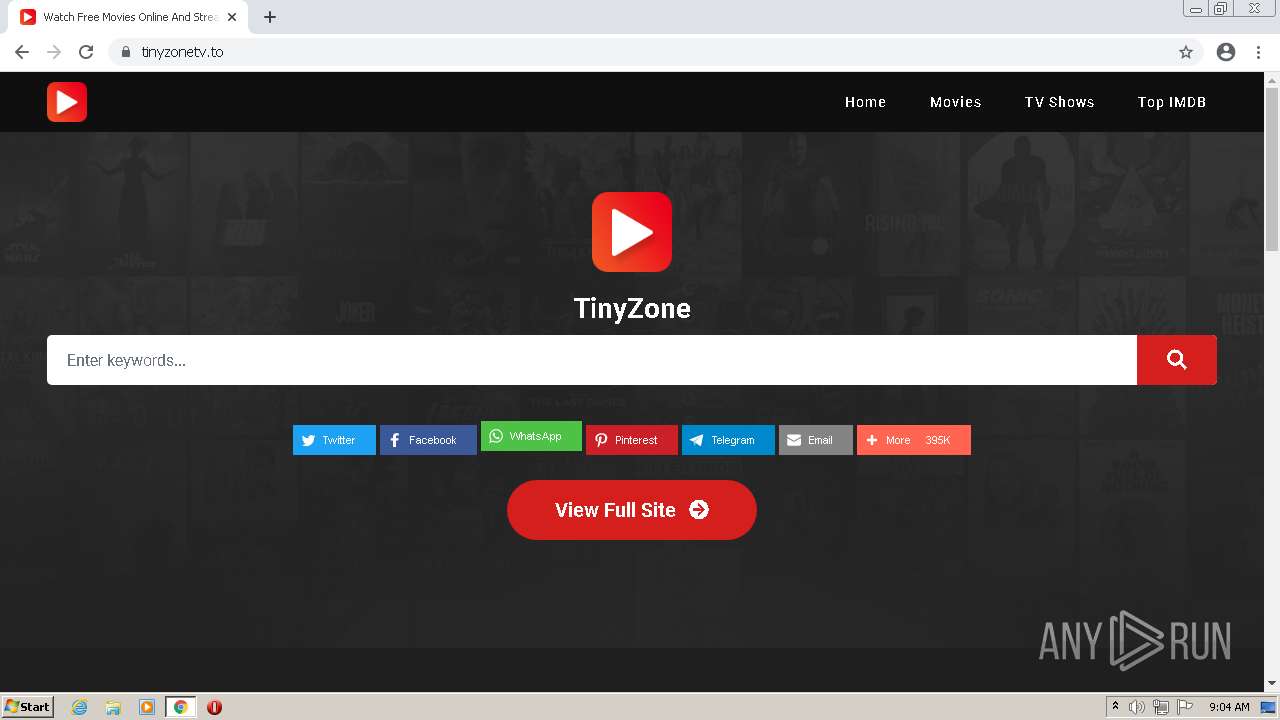Reload the page with the refresh icon
This screenshot has height=720, width=1280.
86,52
